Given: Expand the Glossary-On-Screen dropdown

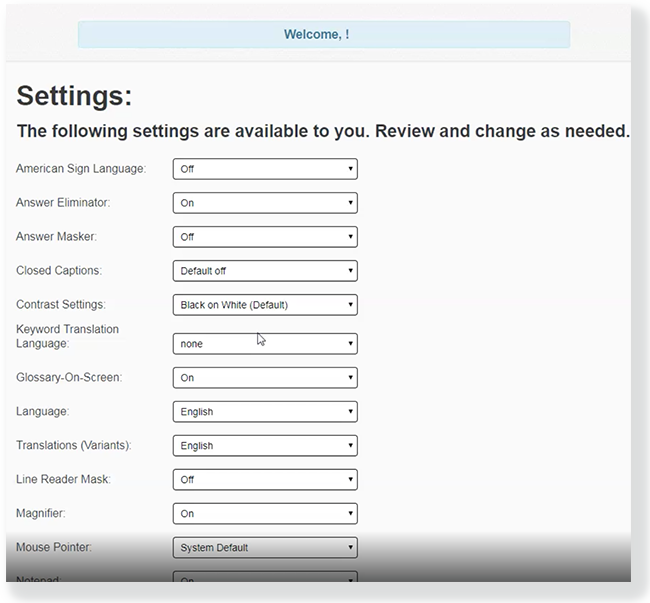Looking at the screenshot, I should (x=265, y=378).
